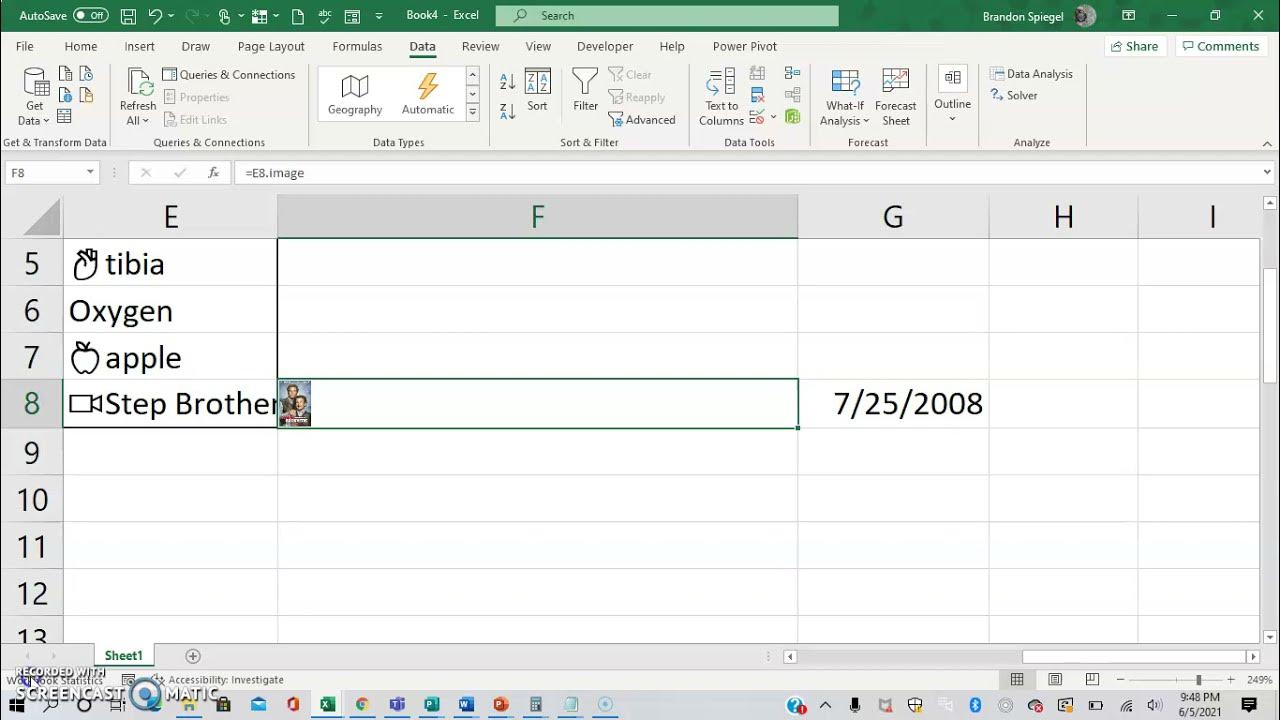Click Data Analysis in Analyze group
This screenshot has height=720, width=1280.
point(1031,74)
